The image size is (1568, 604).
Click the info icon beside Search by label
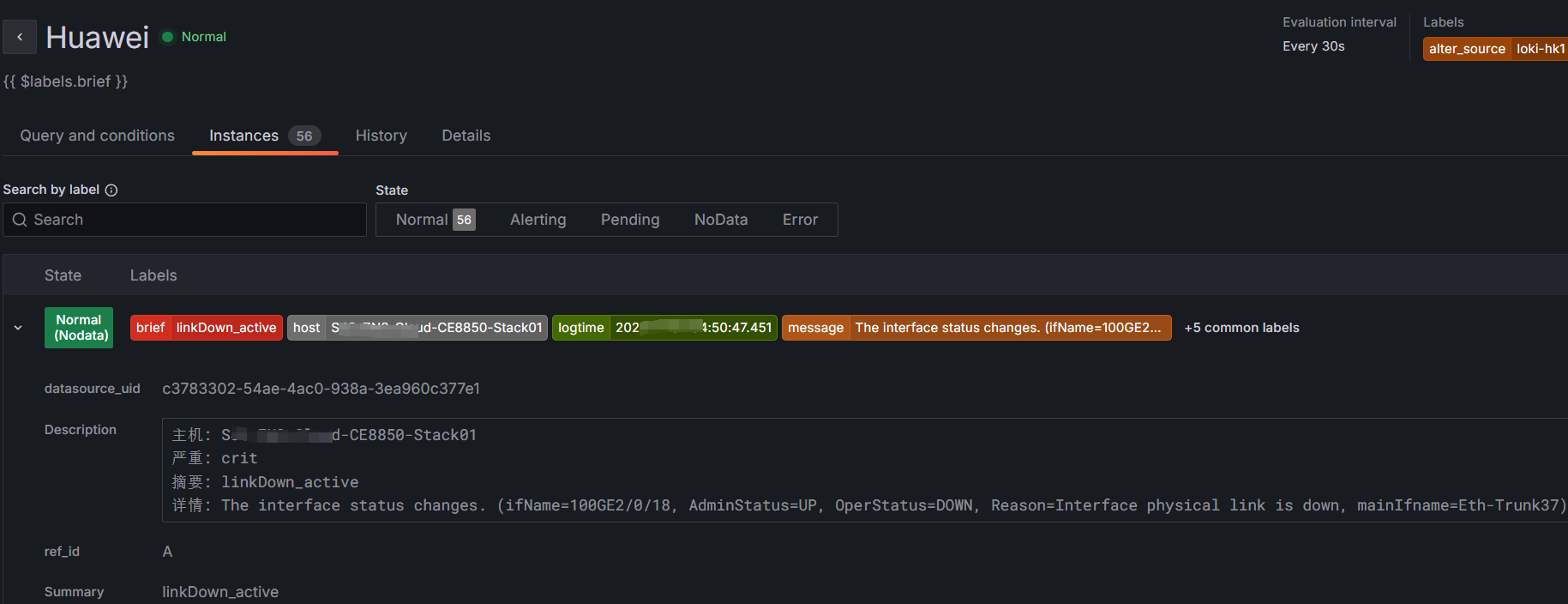coord(111,190)
